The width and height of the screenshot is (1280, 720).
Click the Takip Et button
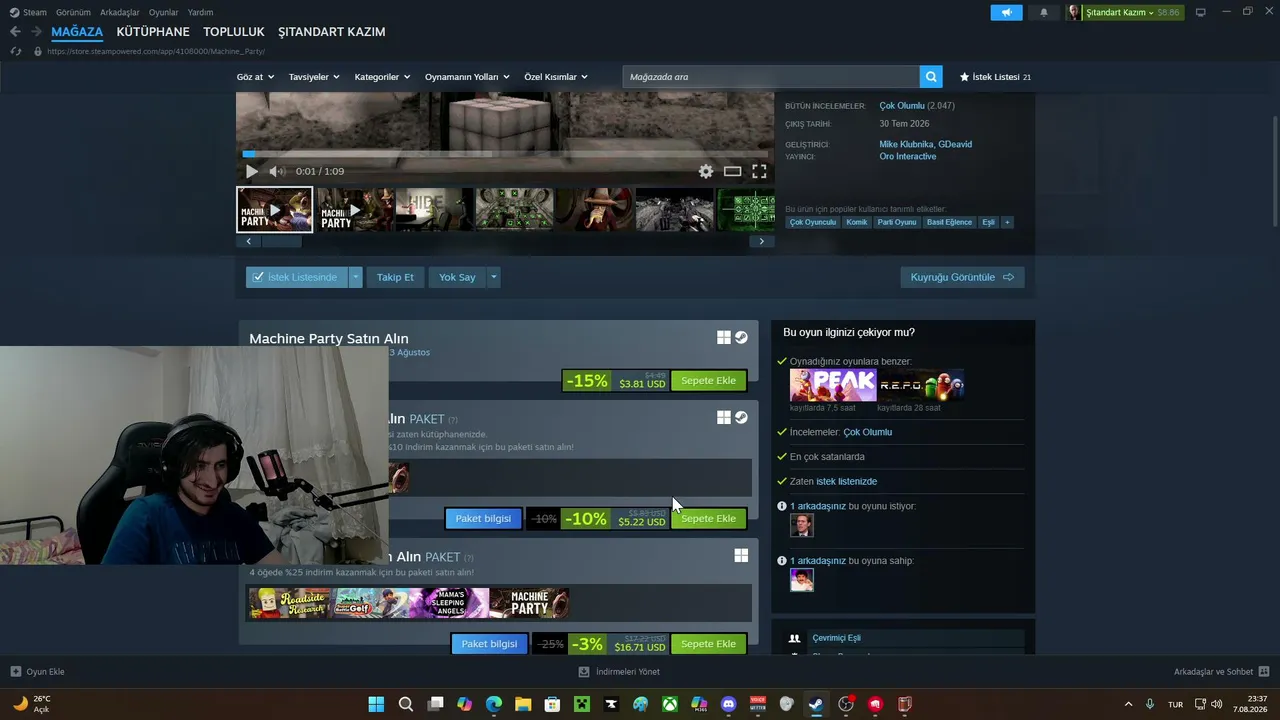[395, 277]
